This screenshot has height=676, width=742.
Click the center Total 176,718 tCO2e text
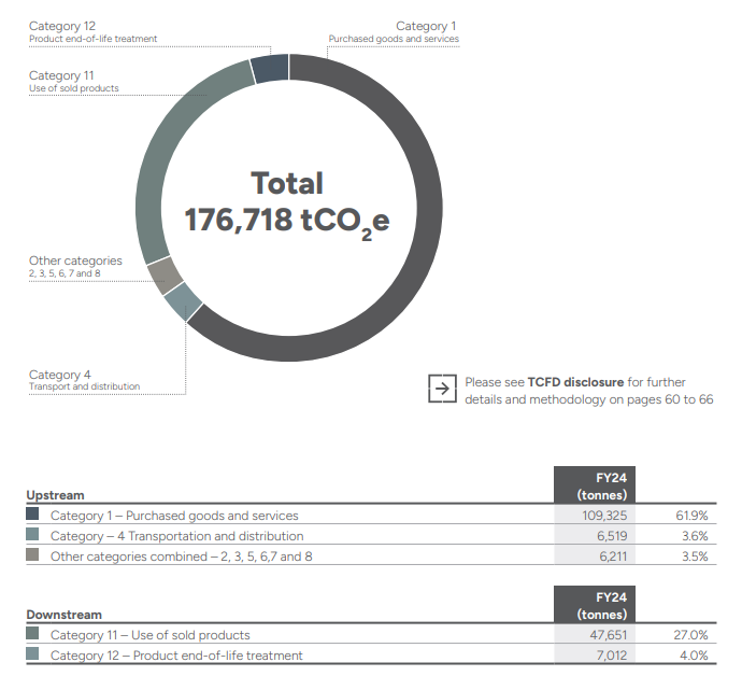[x=287, y=202]
